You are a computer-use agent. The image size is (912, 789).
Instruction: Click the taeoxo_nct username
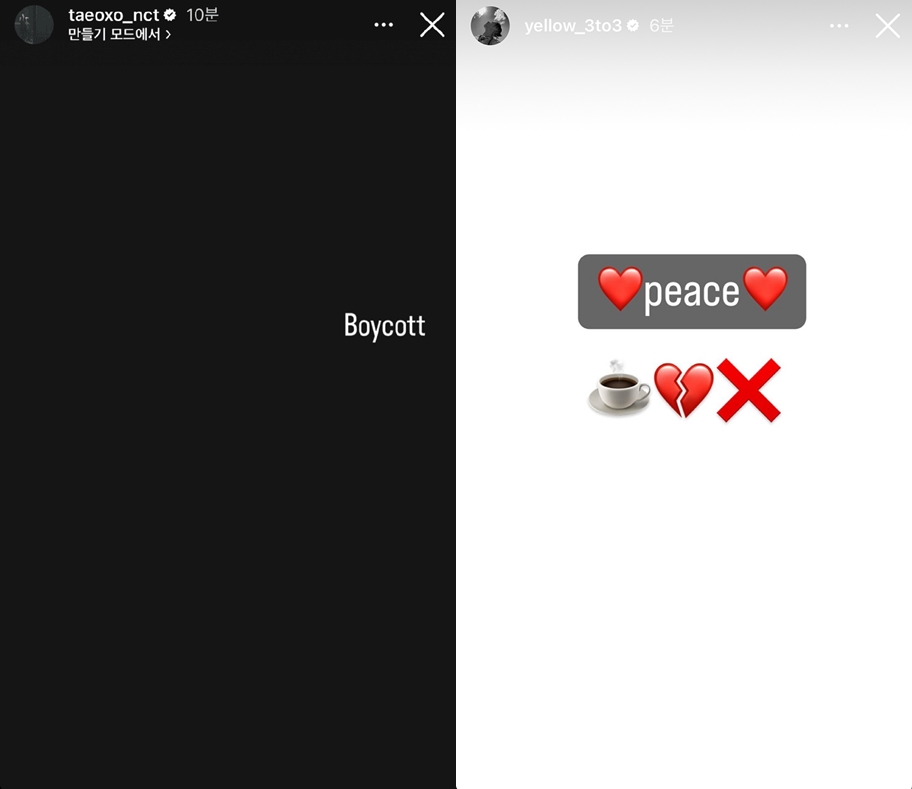point(113,15)
